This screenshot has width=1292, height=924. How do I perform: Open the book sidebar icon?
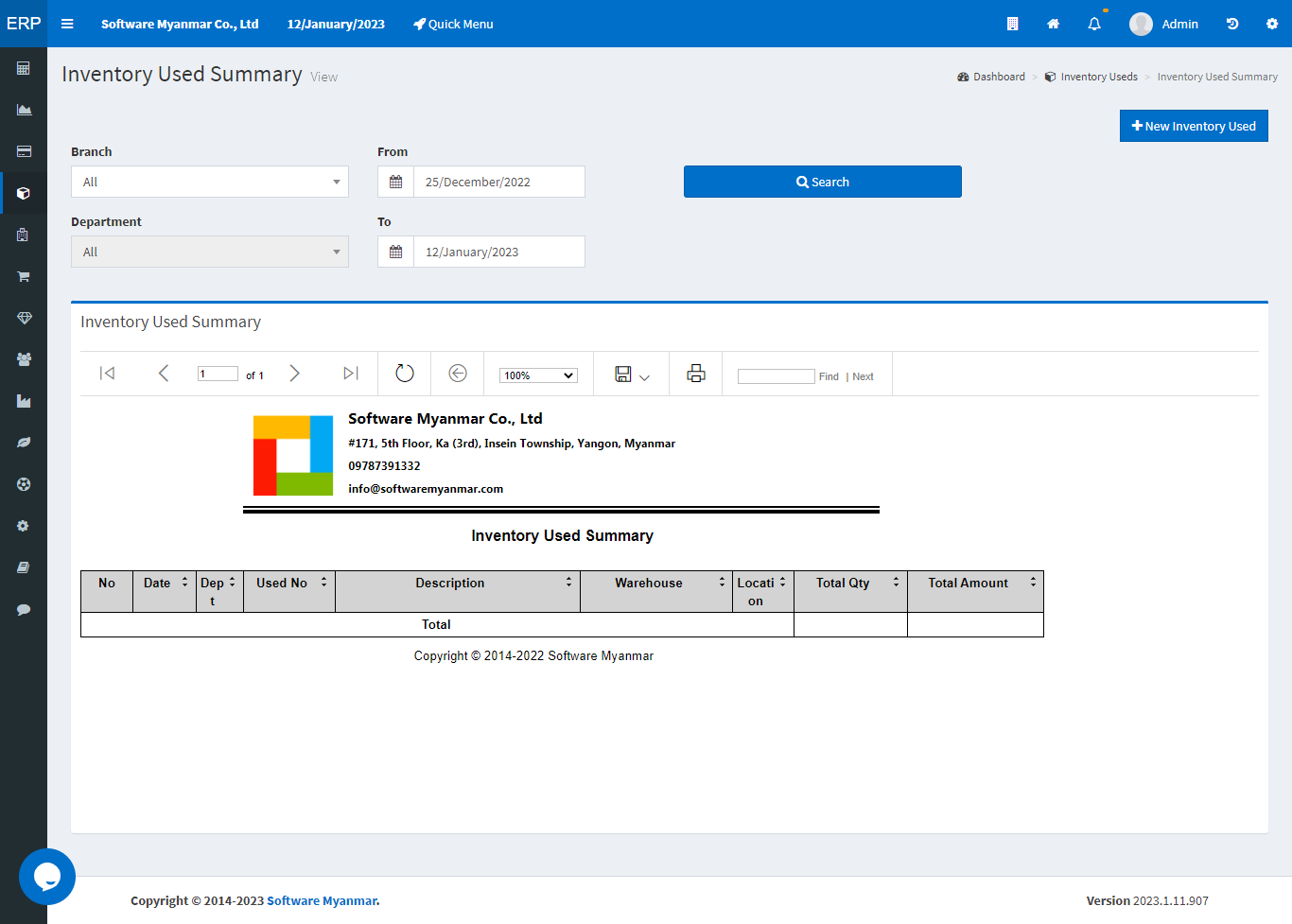(x=24, y=567)
